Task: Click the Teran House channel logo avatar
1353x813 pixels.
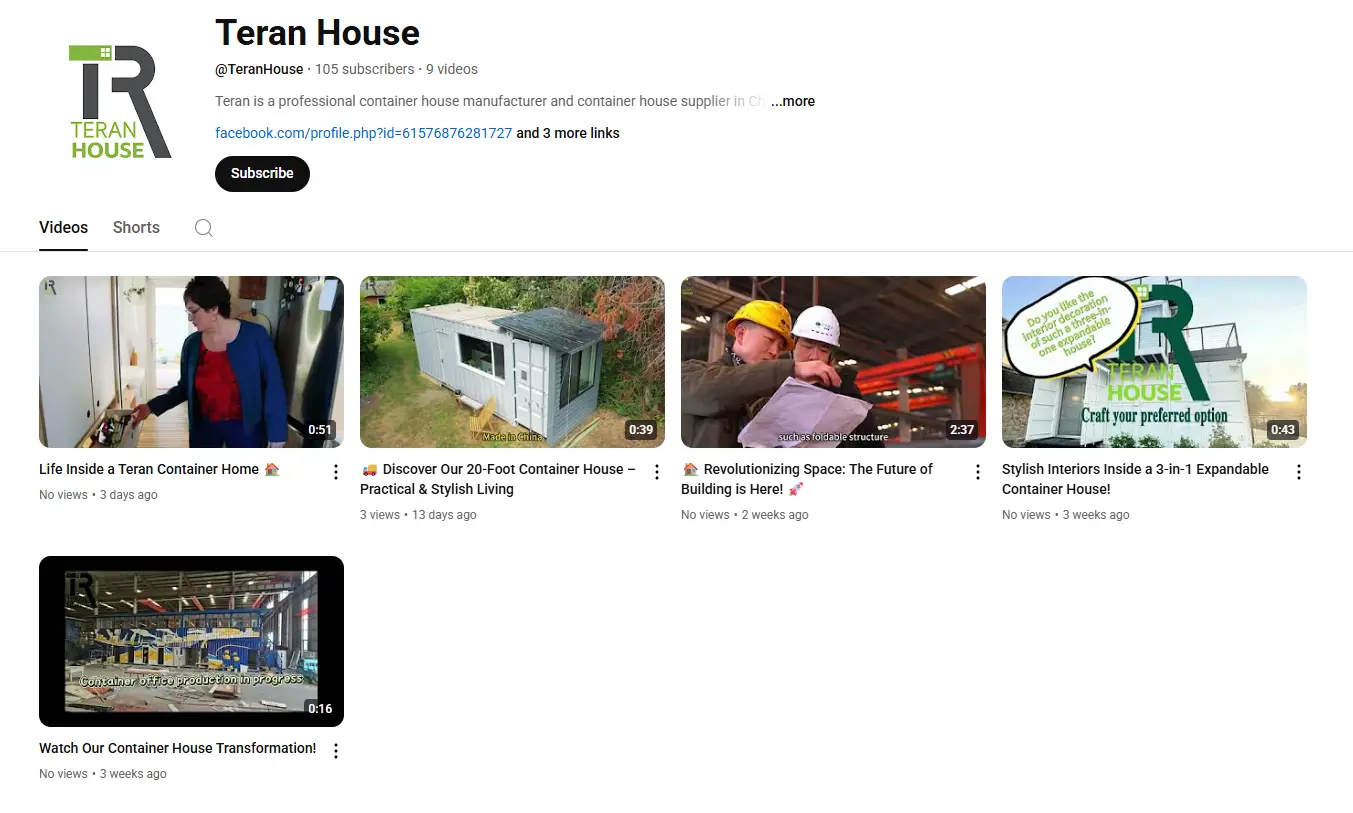Action: click(119, 101)
